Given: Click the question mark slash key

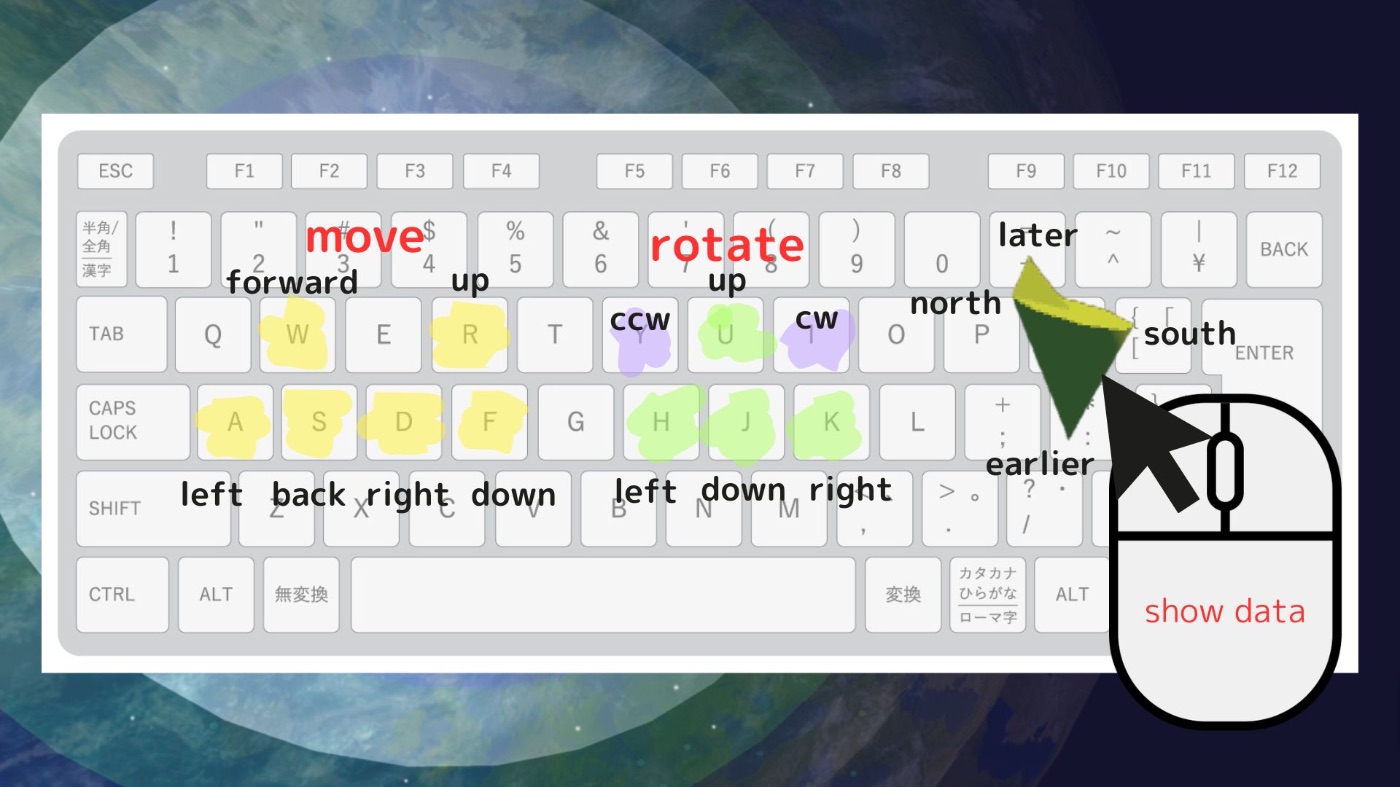Looking at the screenshot, I should [1044, 508].
